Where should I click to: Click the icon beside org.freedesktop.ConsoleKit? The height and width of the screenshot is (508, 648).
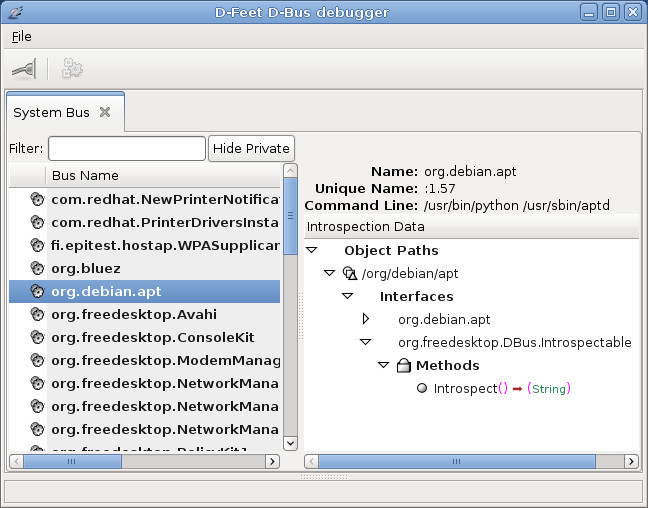click(37, 337)
